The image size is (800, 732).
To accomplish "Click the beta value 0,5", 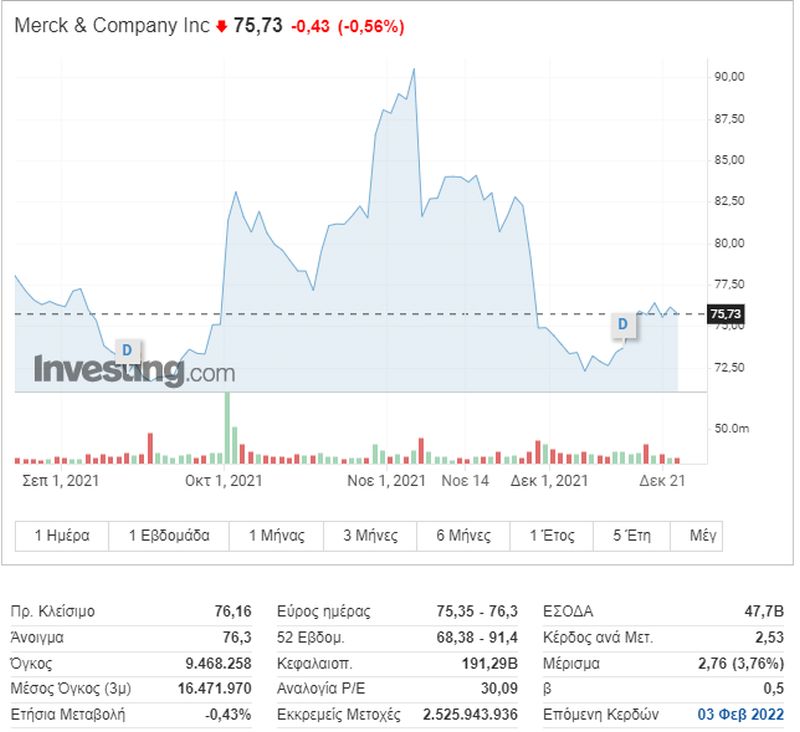I will (773, 689).
